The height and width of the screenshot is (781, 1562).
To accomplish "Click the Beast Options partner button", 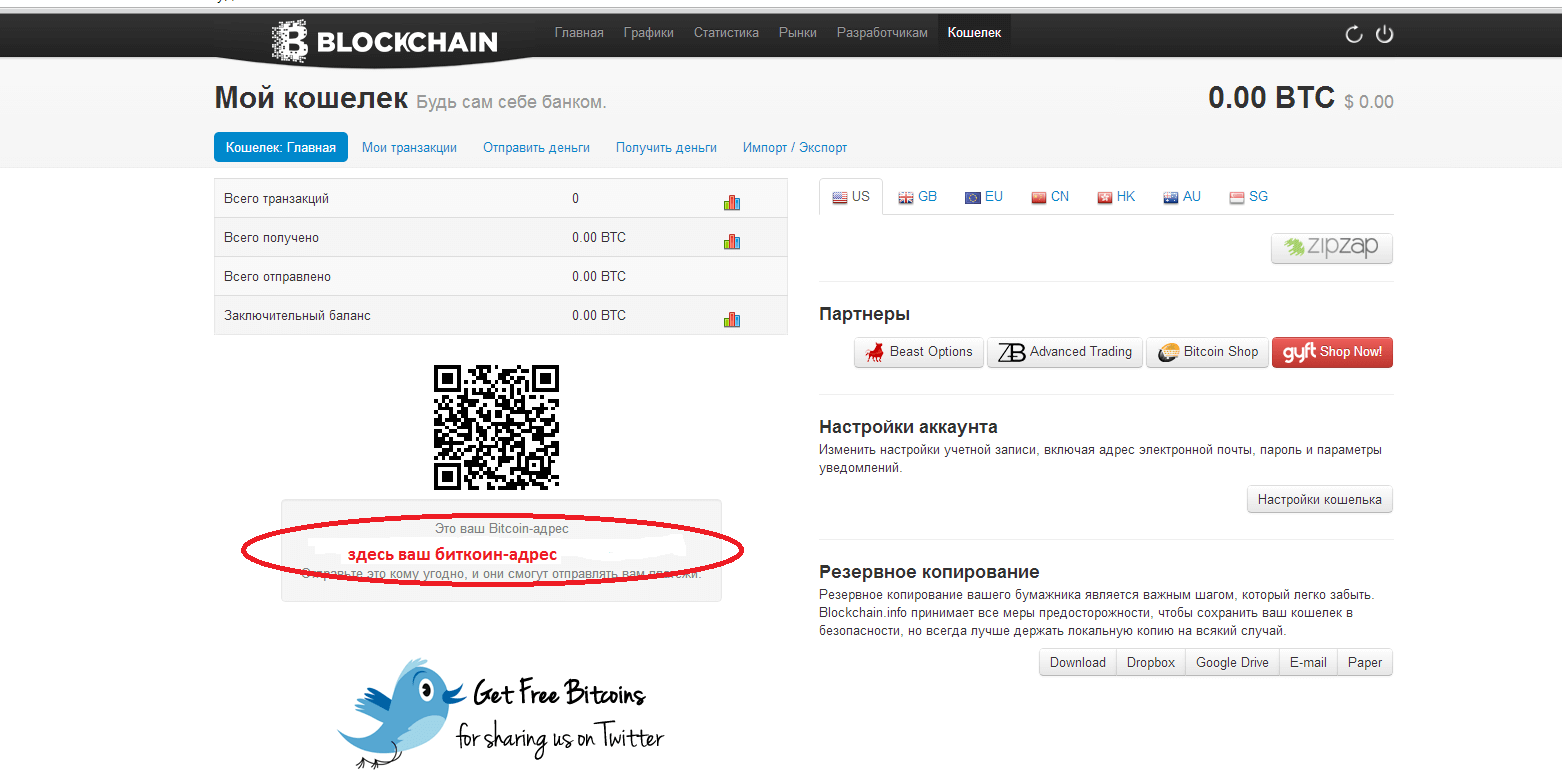I will coord(918,352).
